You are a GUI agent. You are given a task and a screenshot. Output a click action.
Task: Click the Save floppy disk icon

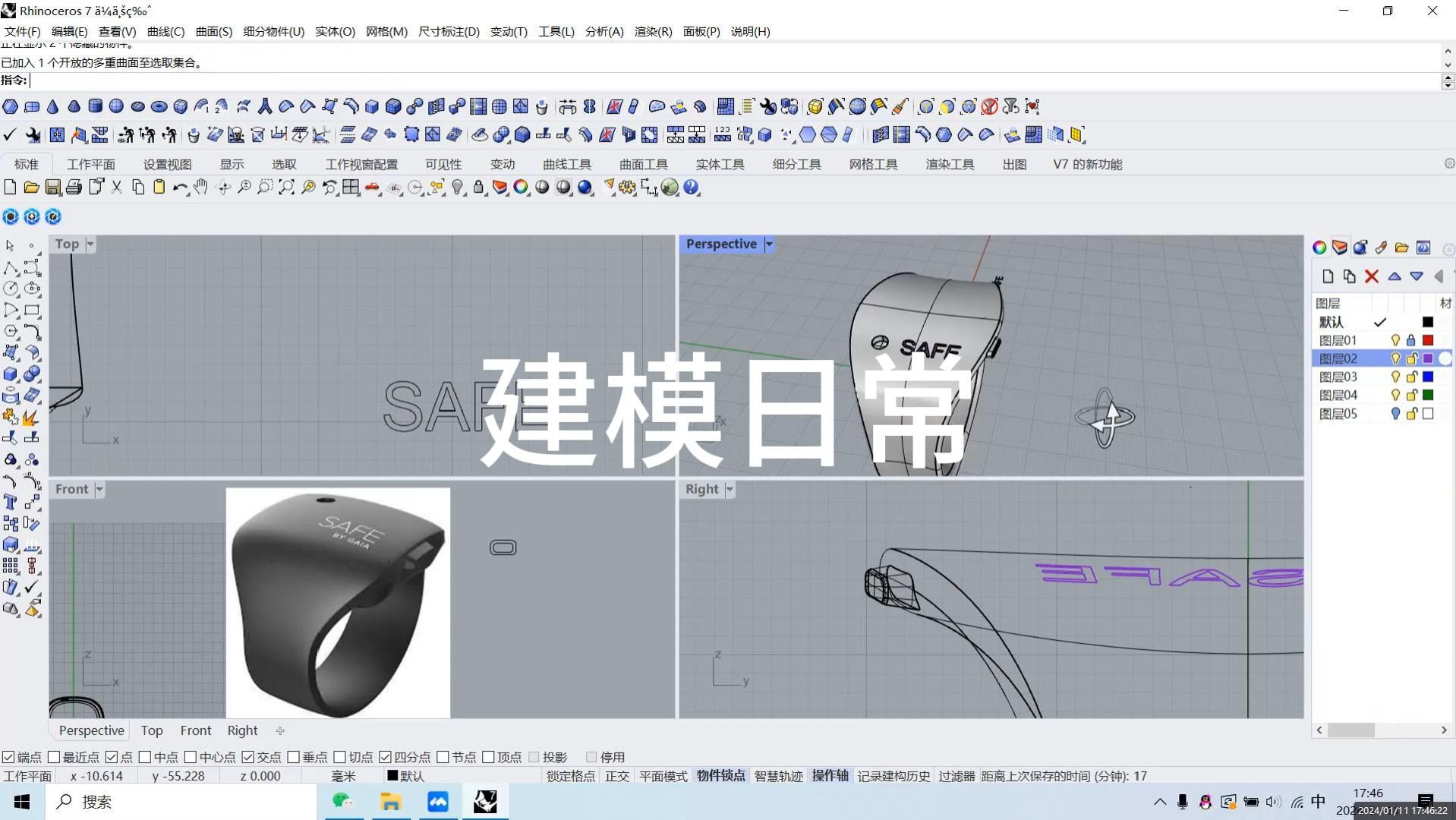tap(52, 188)
